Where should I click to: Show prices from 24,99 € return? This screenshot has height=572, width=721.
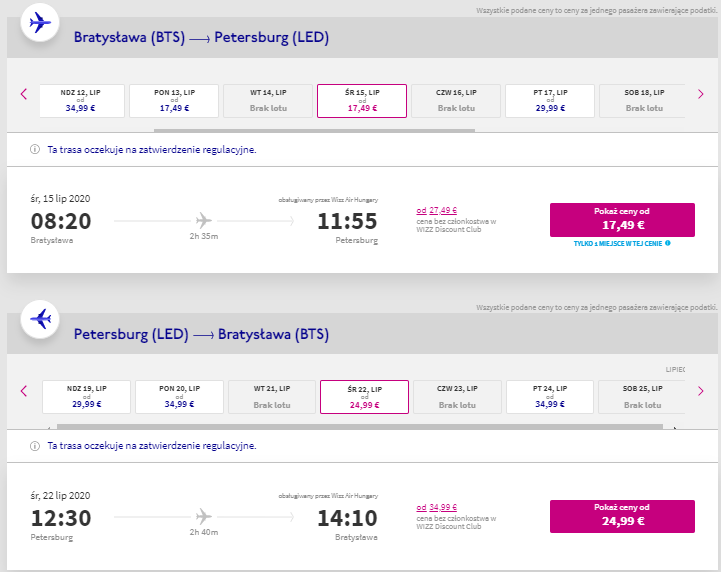(622, 516)
